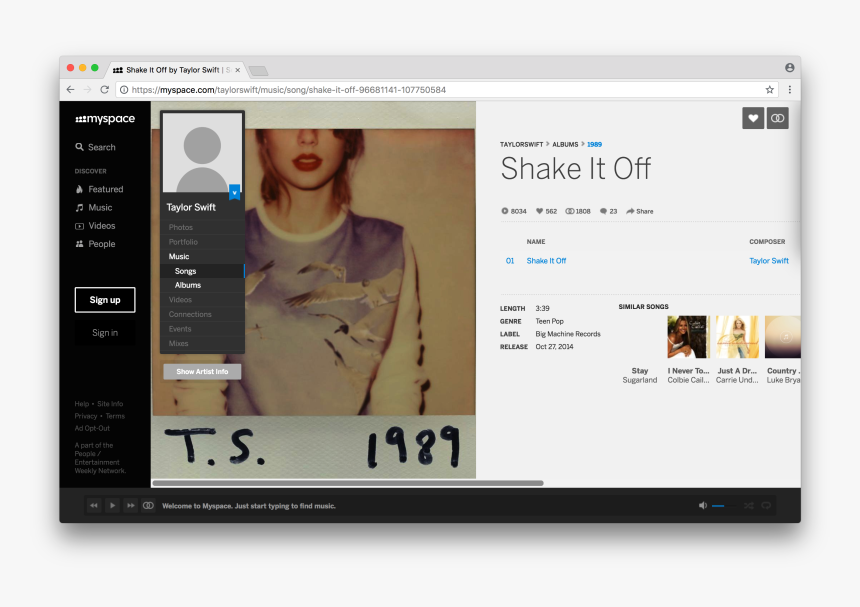Click the site info icon in address bar
The image size is (860, 607).
pos(124,89)
